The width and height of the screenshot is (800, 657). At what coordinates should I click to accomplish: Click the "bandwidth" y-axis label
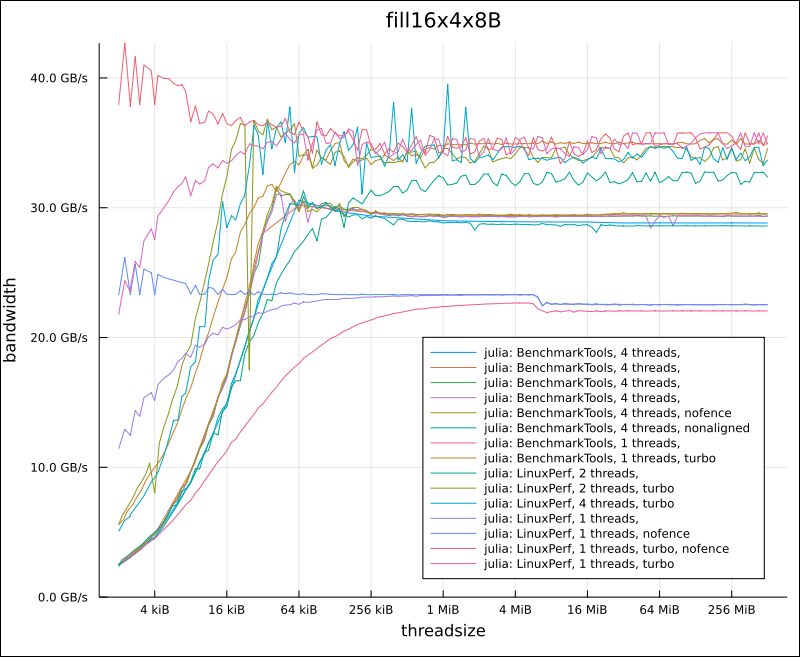(x=15, y=318)
